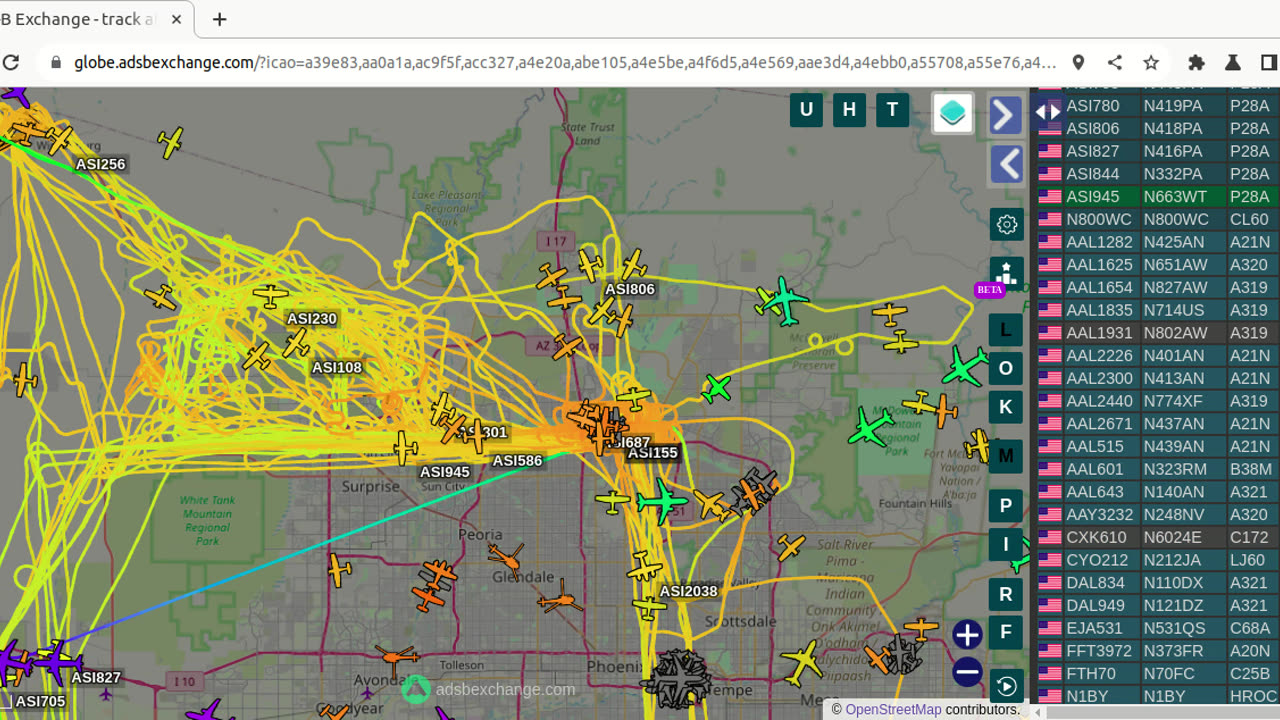Toggle the I map button
1280x720 pixels.
[1006, 545]
